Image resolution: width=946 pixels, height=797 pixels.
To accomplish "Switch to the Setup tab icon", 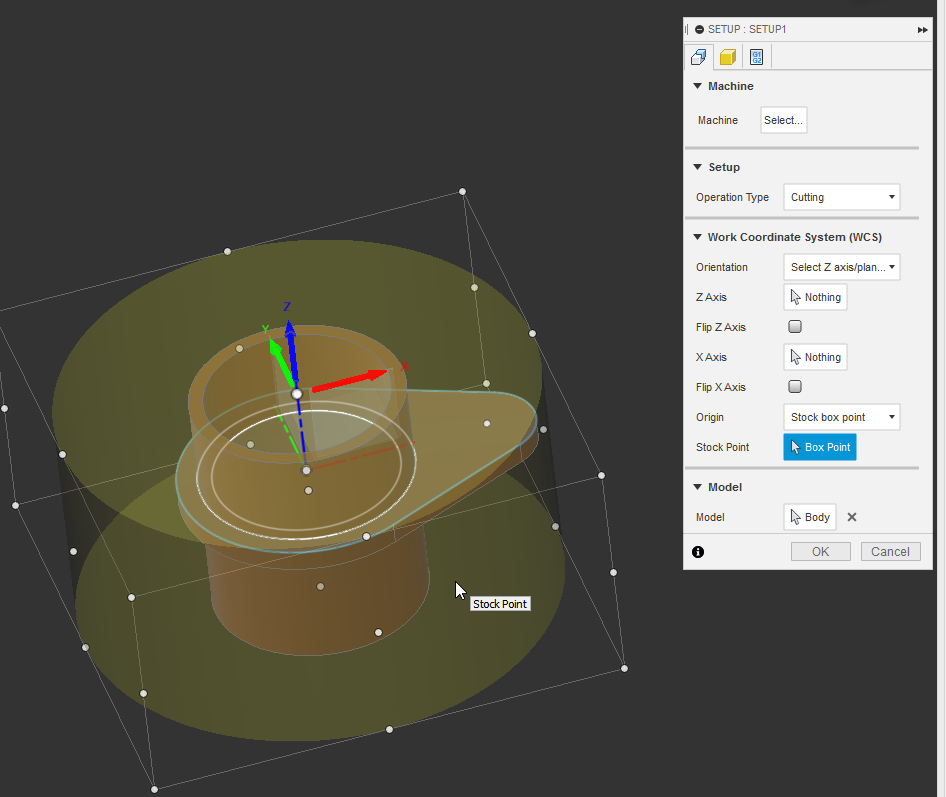I will point(697,57).
